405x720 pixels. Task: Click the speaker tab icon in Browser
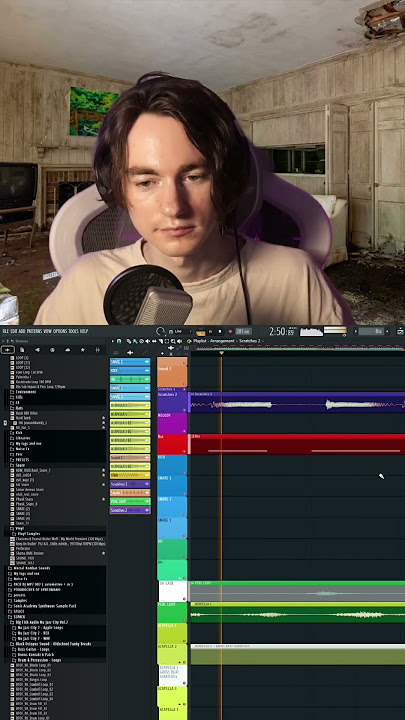38,350
